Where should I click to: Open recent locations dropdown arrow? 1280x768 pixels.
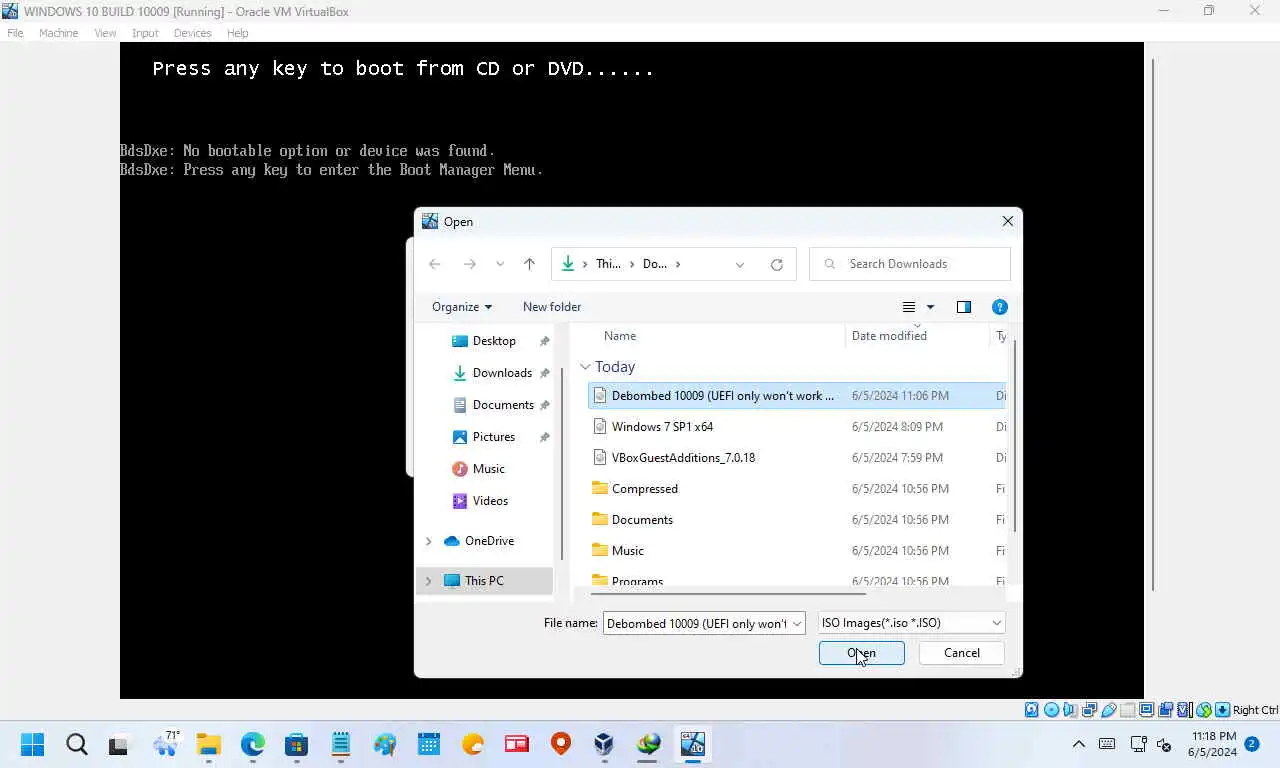point(500,264)
